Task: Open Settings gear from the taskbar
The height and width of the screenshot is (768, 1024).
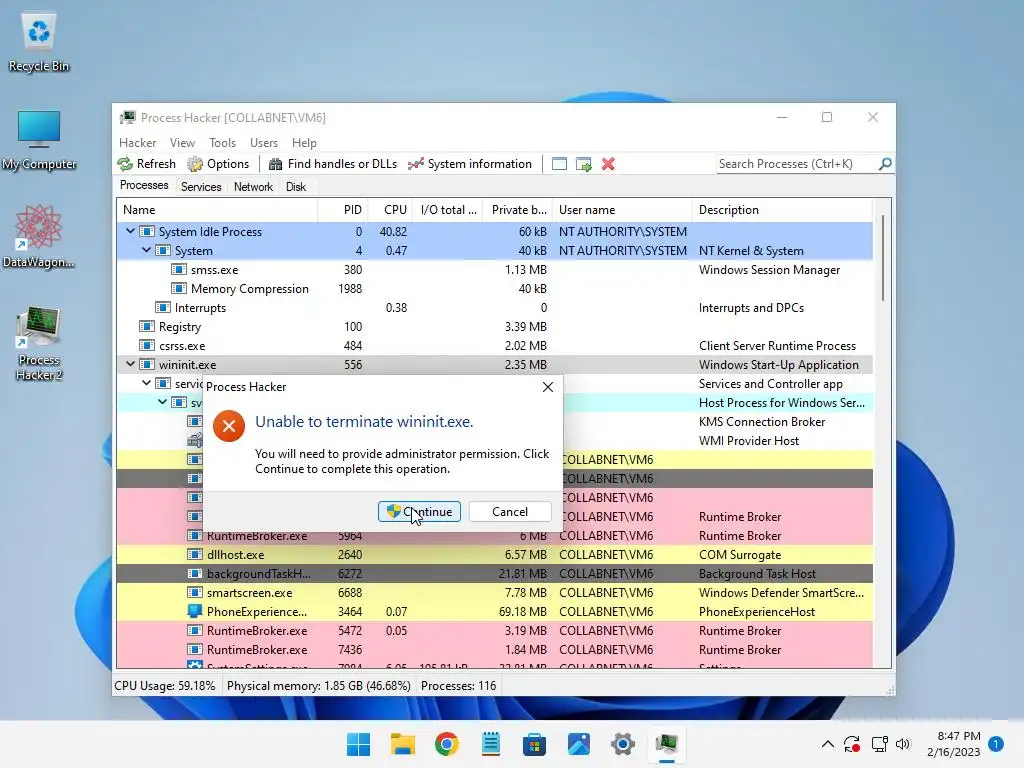Action: pos(622,744)
